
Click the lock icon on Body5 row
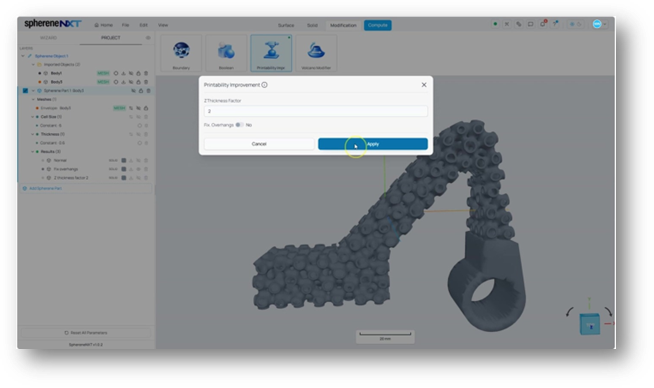click(x=138, y=82)
